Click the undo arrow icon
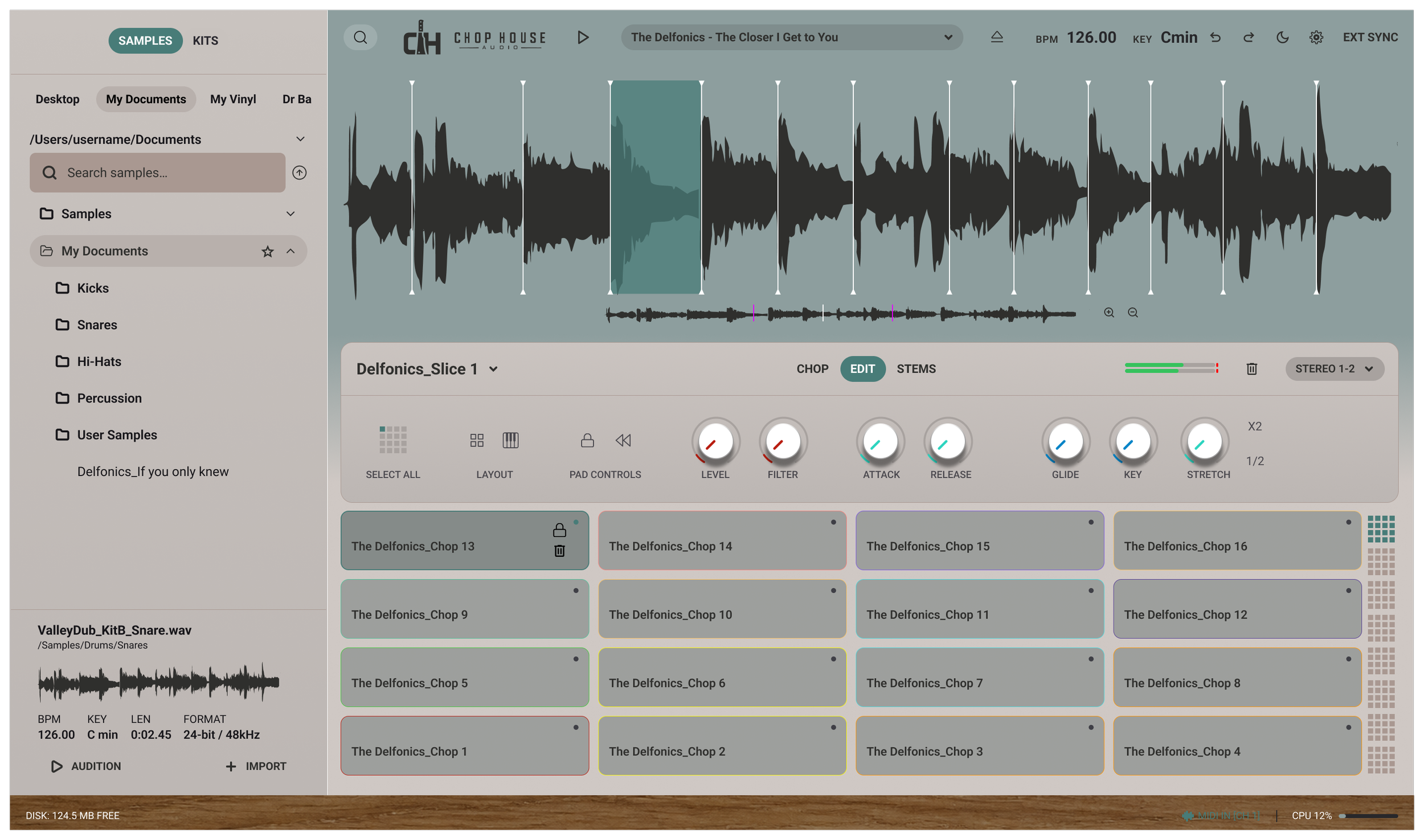1424x840 pixels. 1215,38
